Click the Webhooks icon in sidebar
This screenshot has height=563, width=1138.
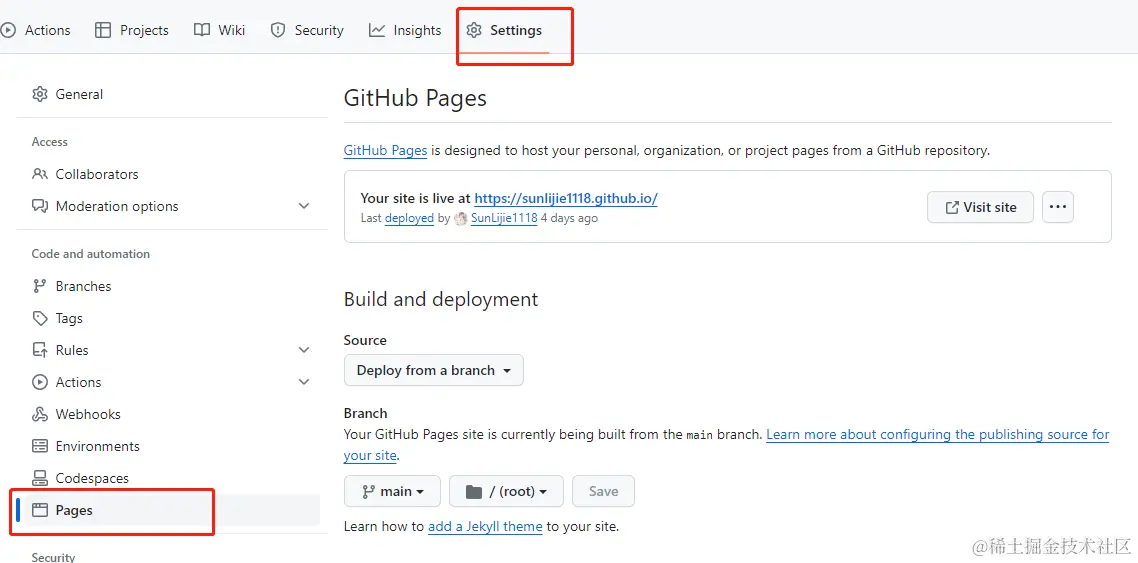click(40, 414)
